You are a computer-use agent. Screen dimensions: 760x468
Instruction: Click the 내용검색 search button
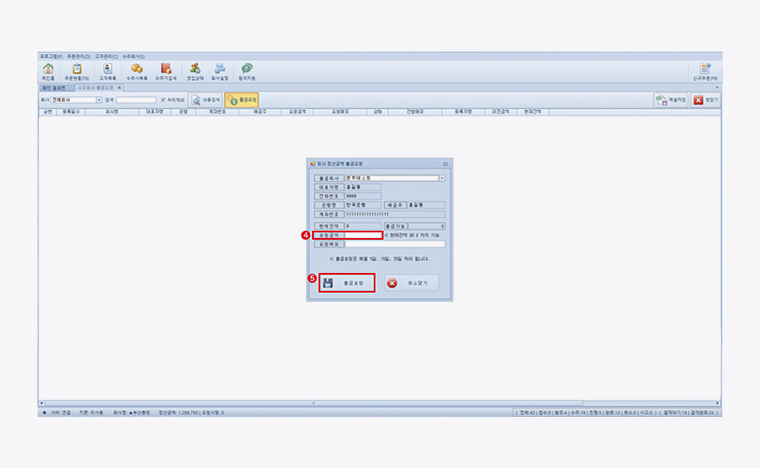click(x=204, y=100)
